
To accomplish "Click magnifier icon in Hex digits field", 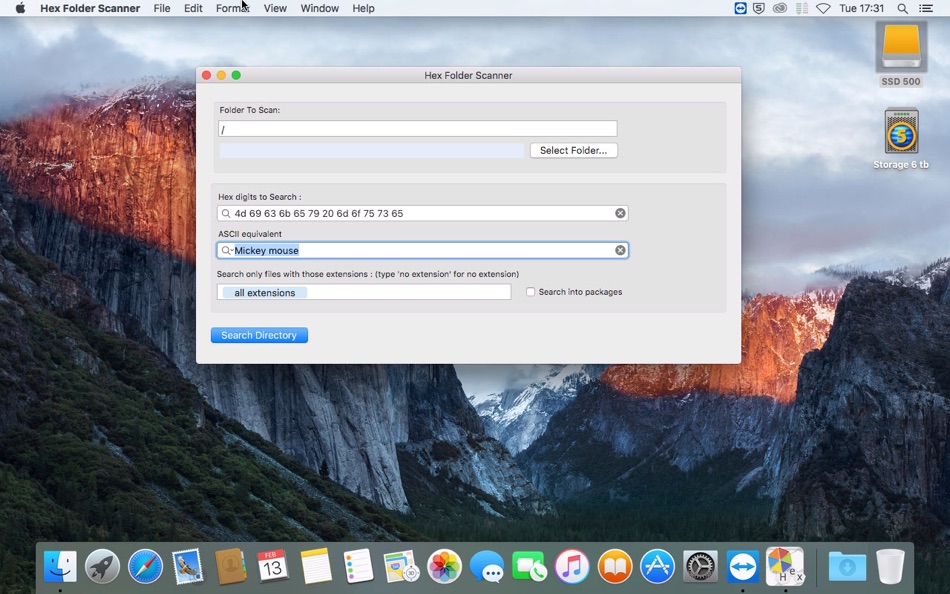I will [x=226, y=213].
